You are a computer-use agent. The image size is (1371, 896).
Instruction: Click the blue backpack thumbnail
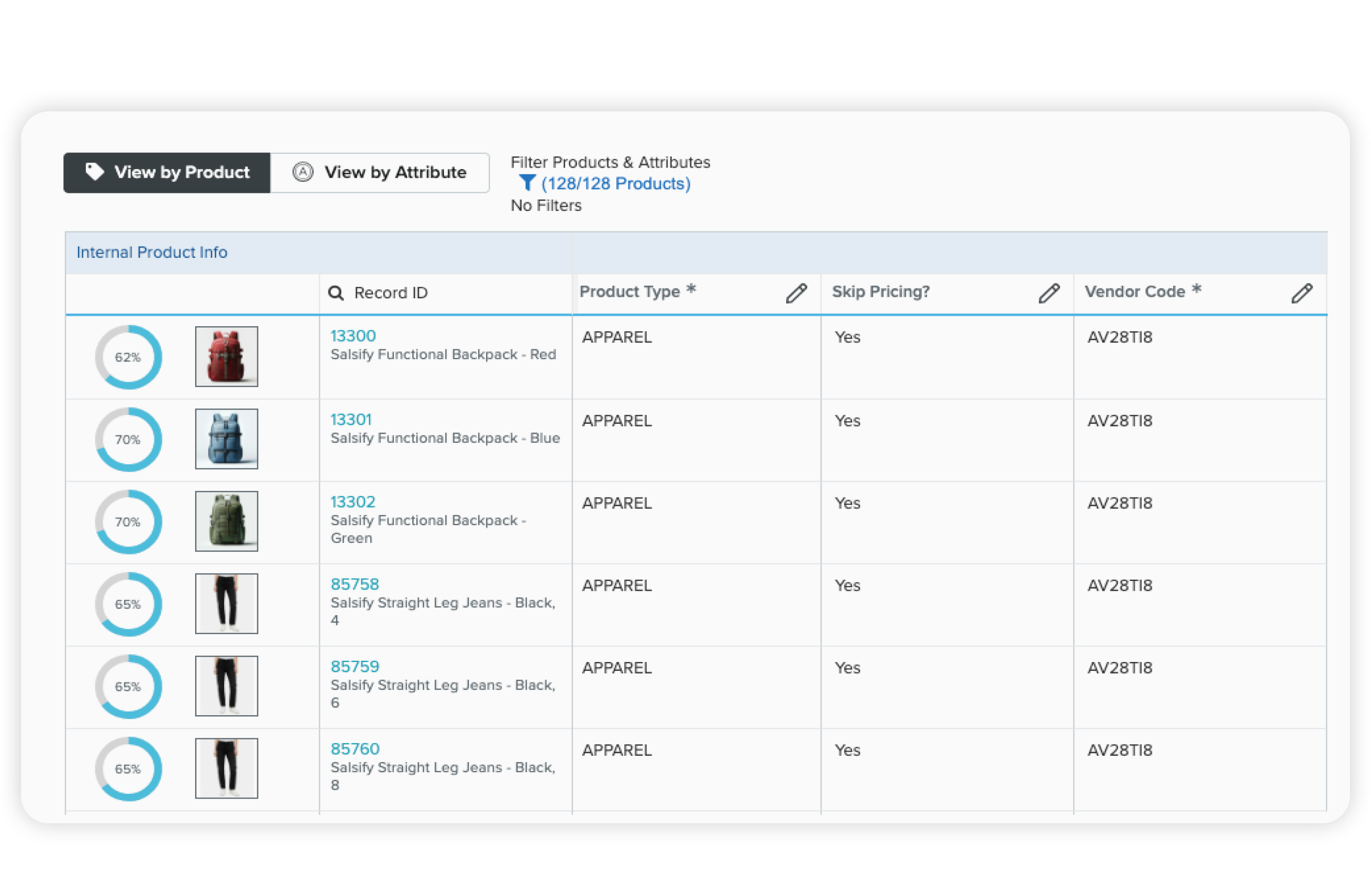click(x=226, y=439)
